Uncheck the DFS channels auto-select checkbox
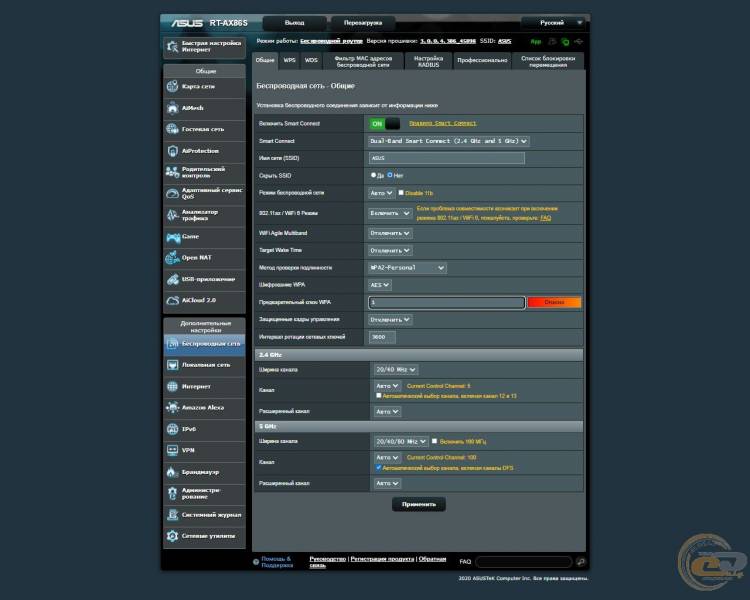This screenshot has width=750, height=600. coord(379,467)
